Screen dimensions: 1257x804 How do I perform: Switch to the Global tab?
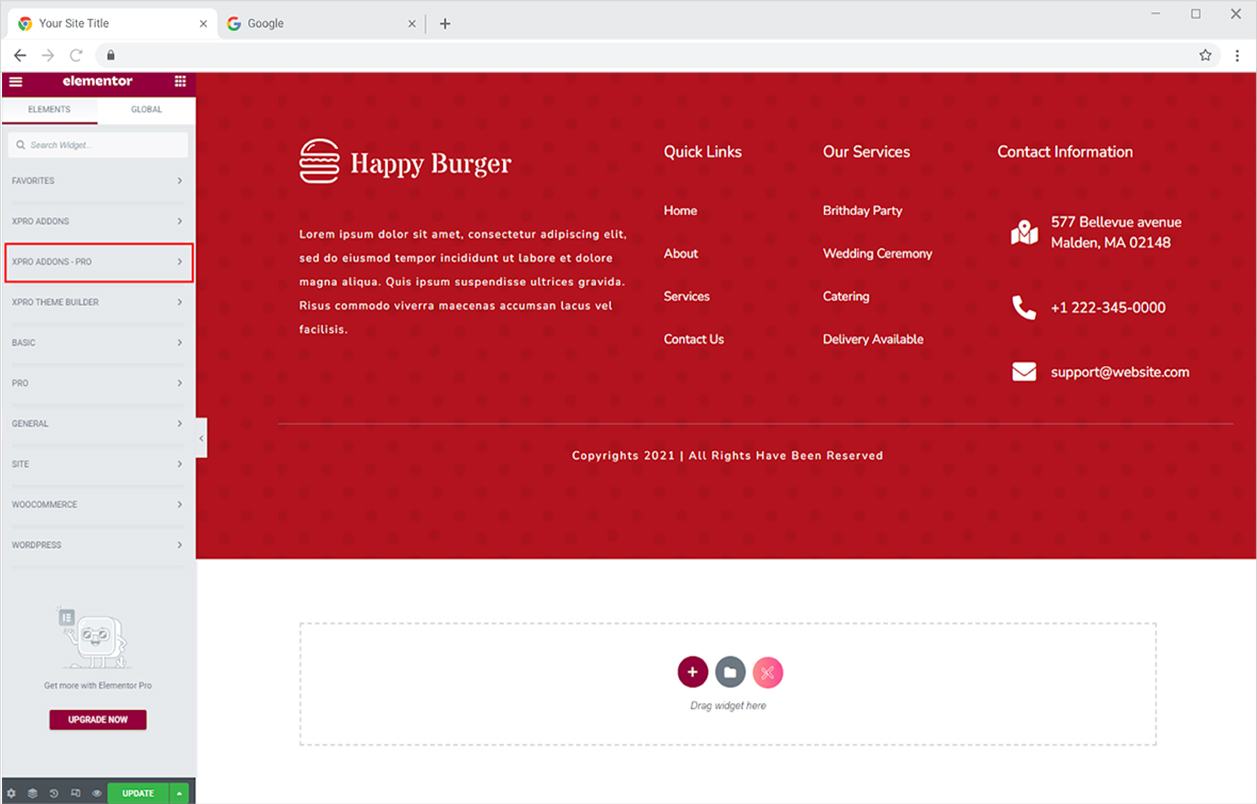click(146, 109)
